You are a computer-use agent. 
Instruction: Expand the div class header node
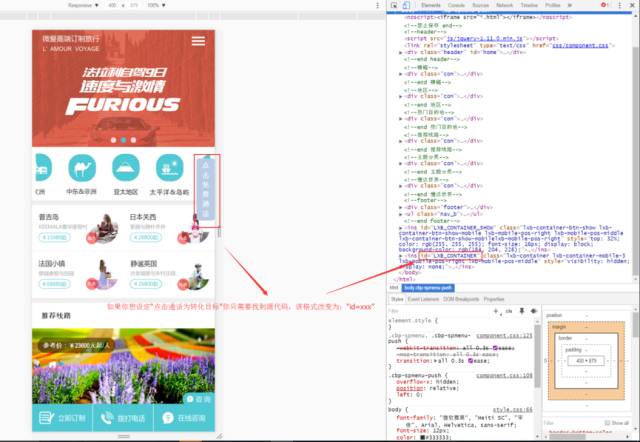click(x=400, y=53)
